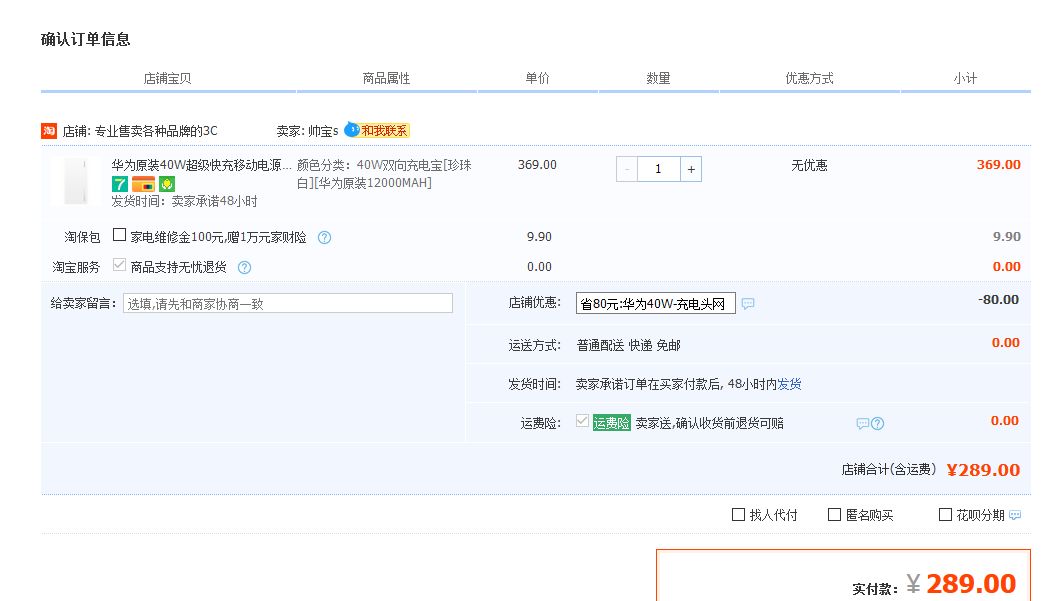Click the Taobao shop logo icon
The height and width of the screenshot is (601, 1060).
tap(49, 130)
